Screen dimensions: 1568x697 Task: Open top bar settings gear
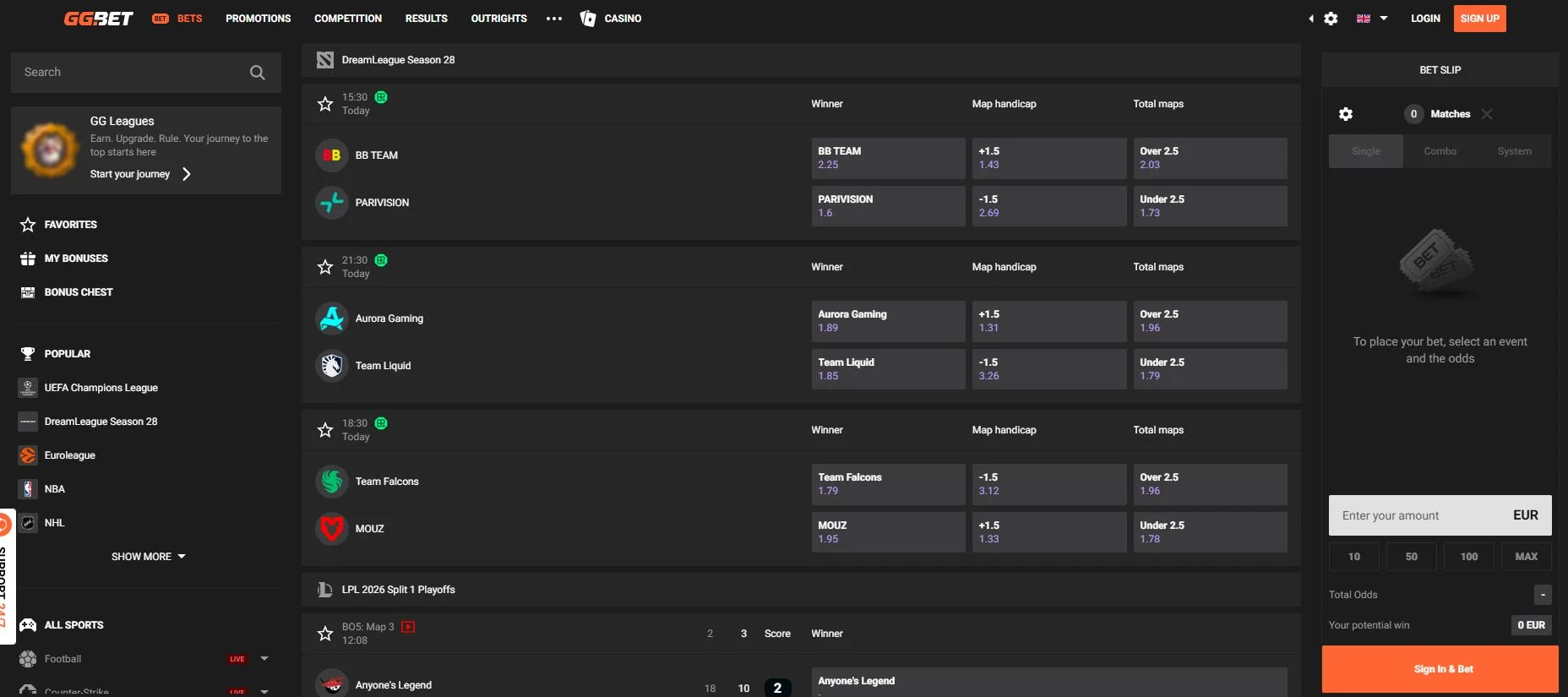coord(1331,19)
